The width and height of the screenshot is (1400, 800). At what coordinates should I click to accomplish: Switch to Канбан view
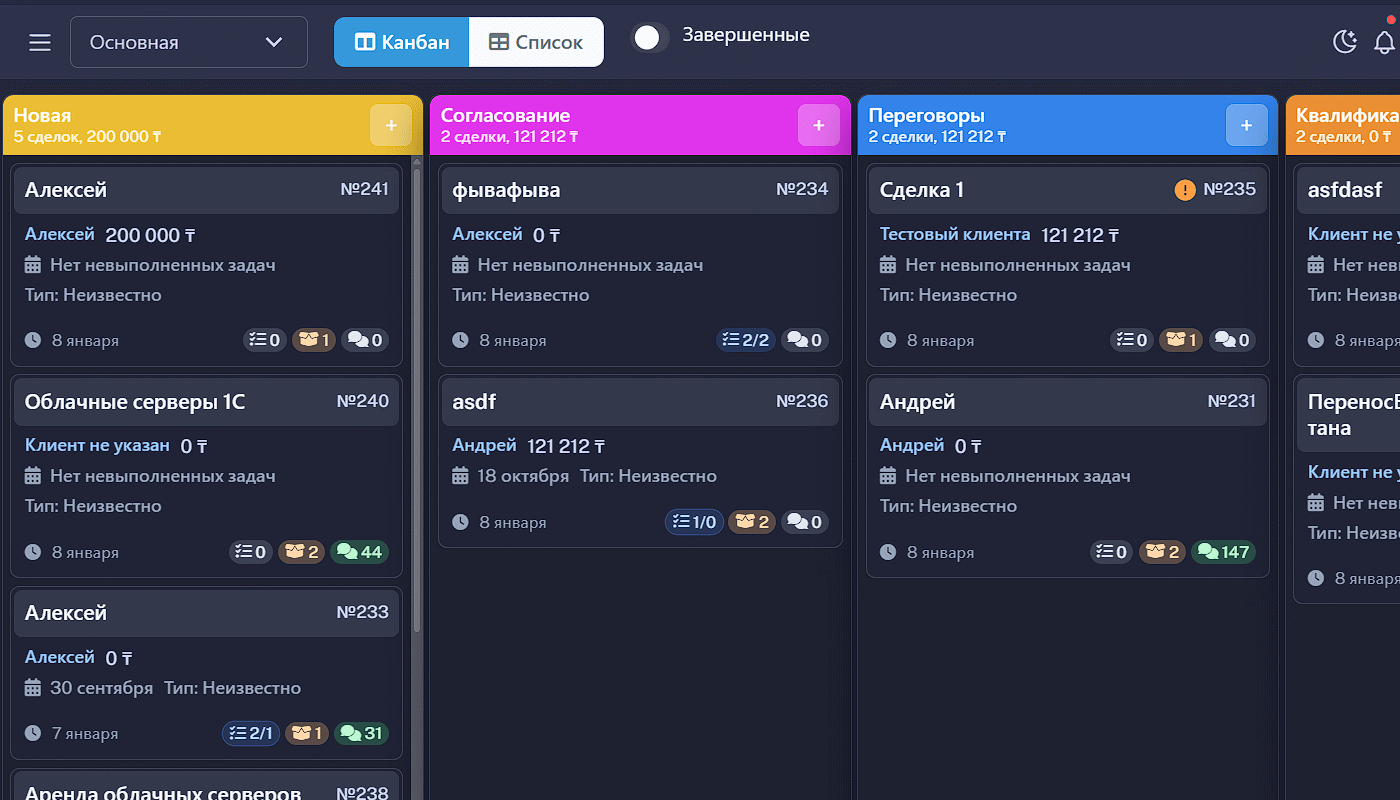[x=401, y=42]
